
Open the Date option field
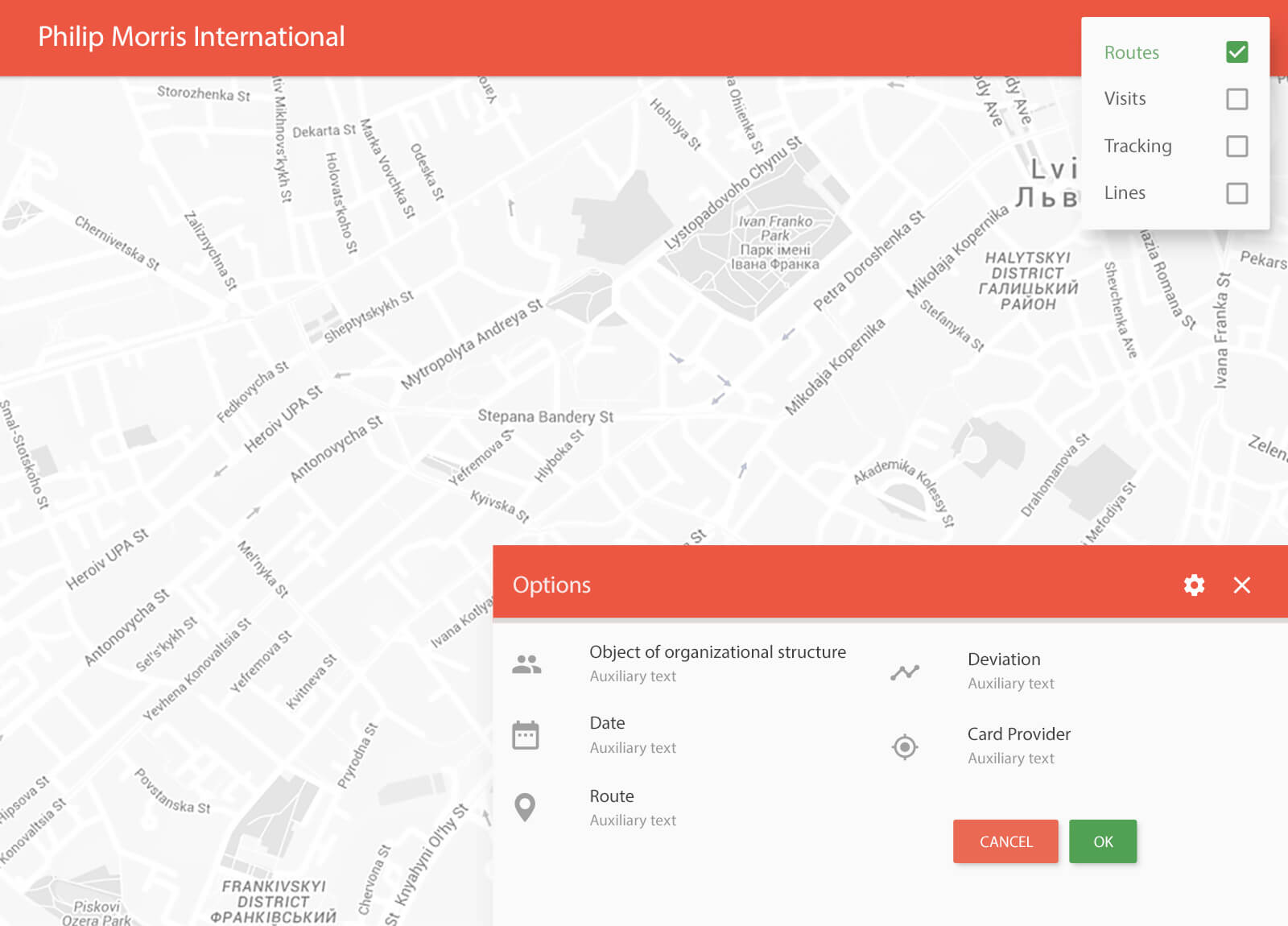click(607, 723)
